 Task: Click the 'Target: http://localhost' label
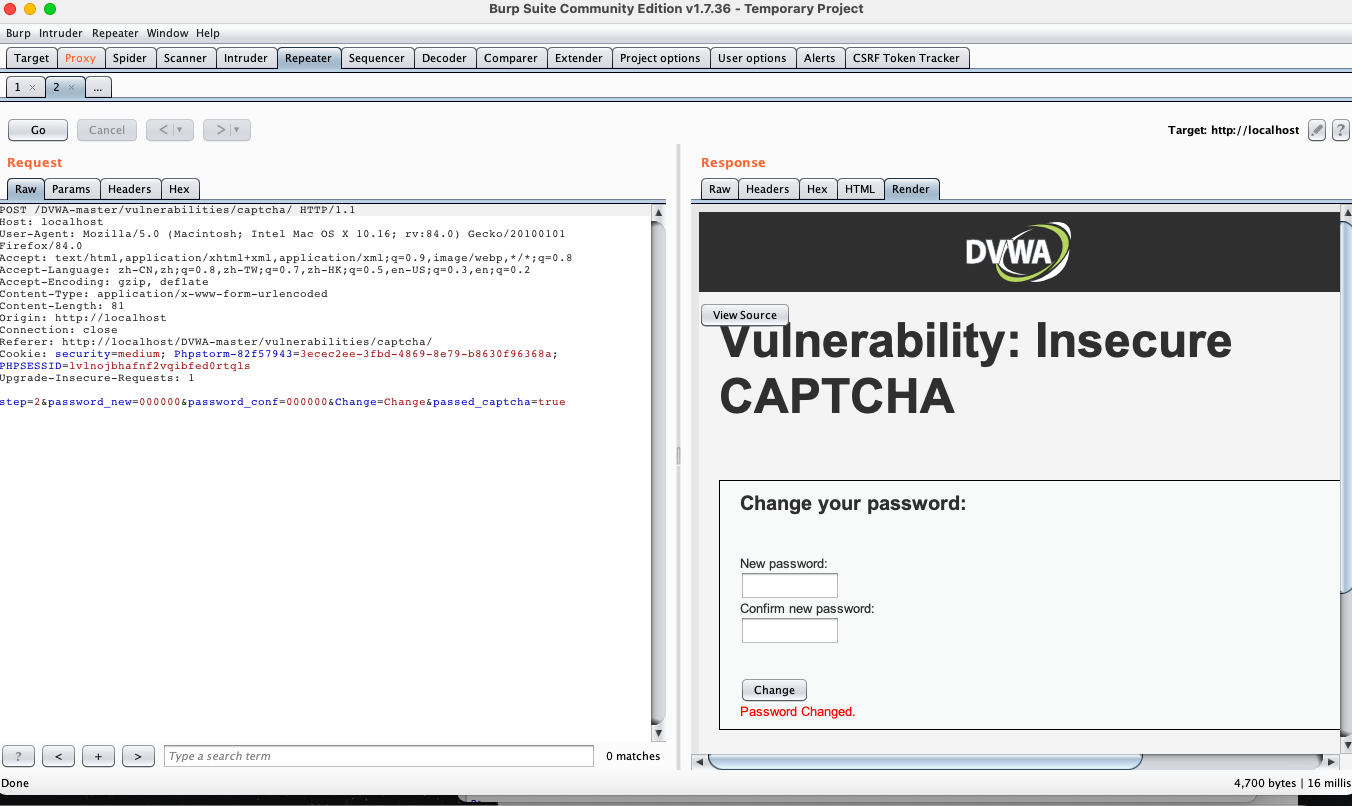(x=1234, y=130)
